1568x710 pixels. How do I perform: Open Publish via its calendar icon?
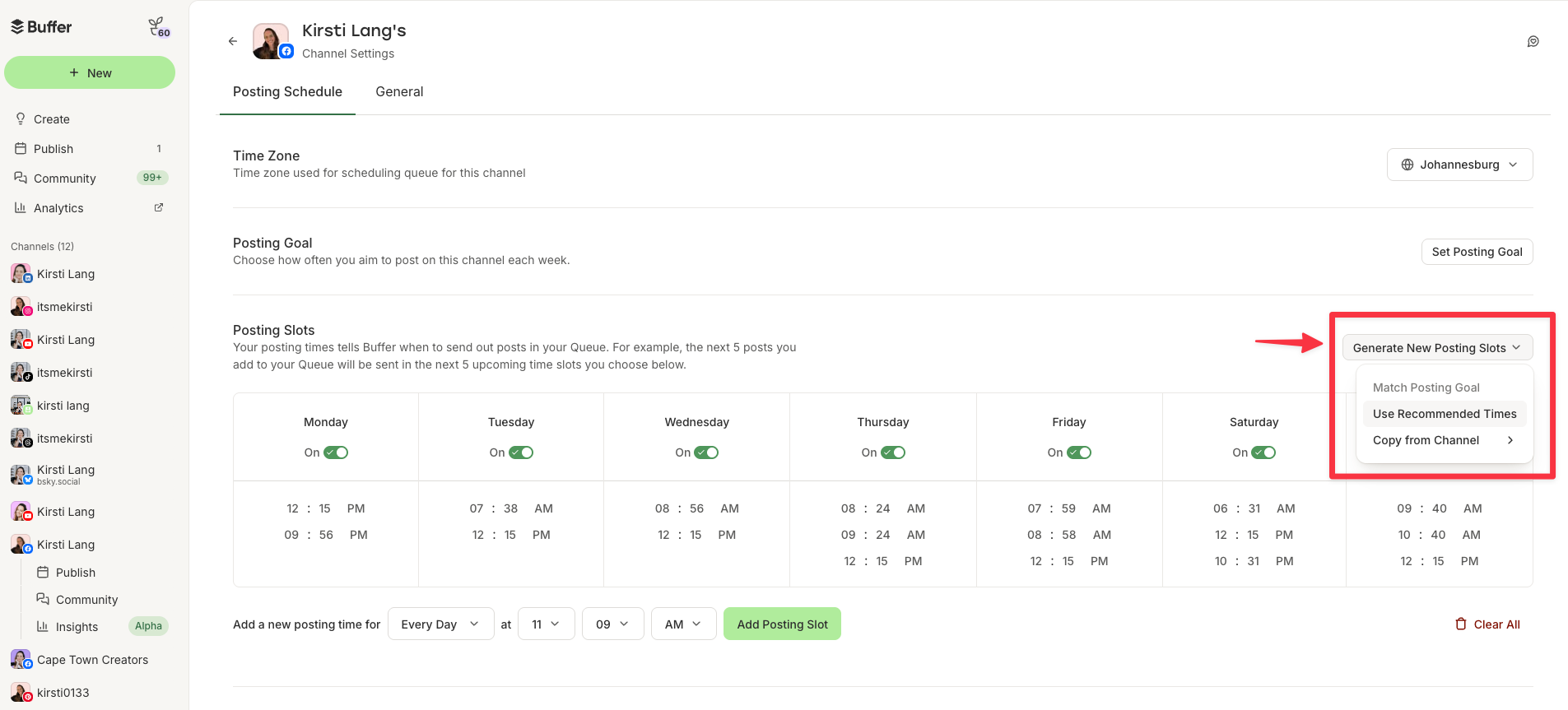click(x=20, y=148)
